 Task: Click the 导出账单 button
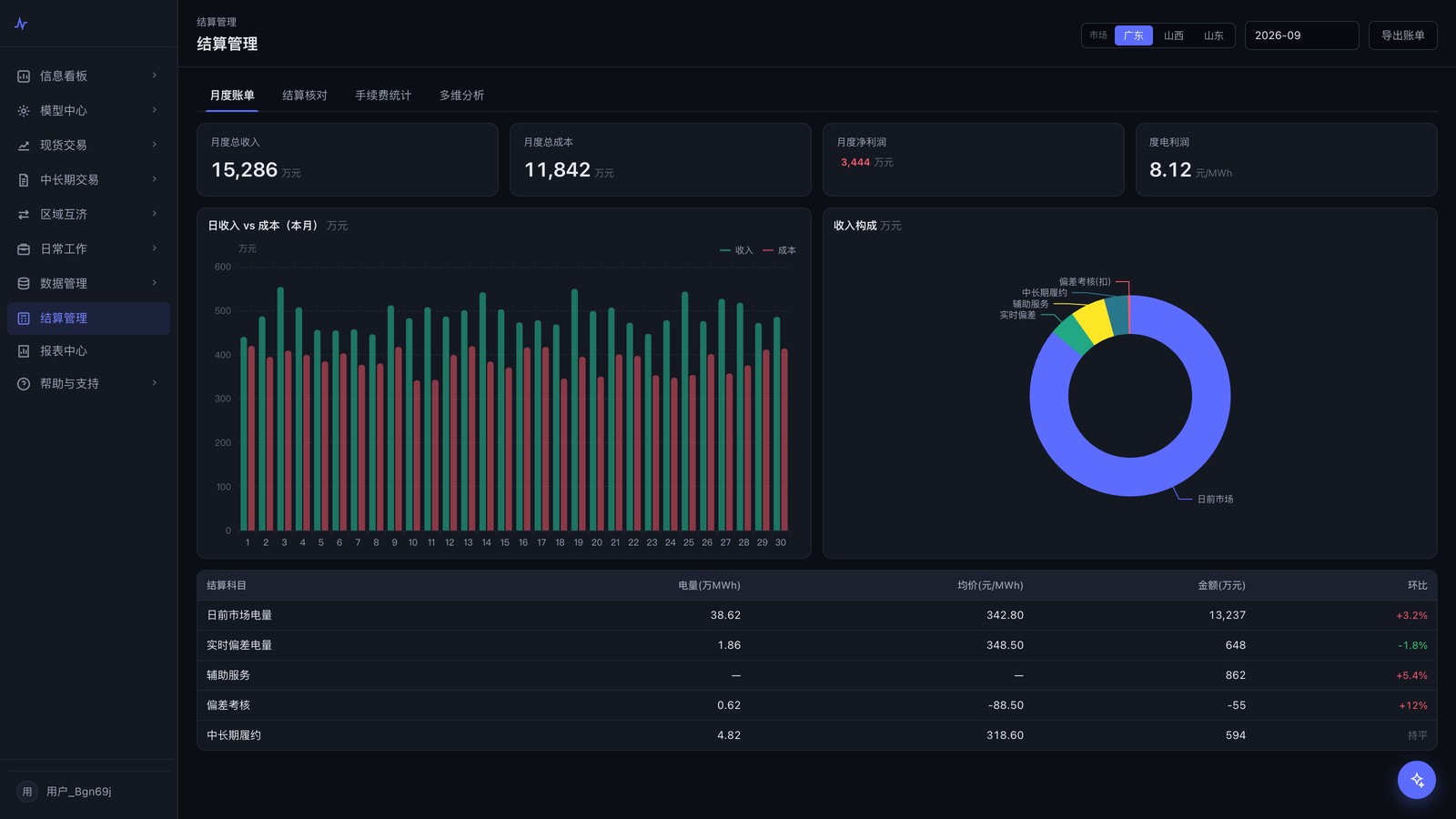(x=1403, y=35)
